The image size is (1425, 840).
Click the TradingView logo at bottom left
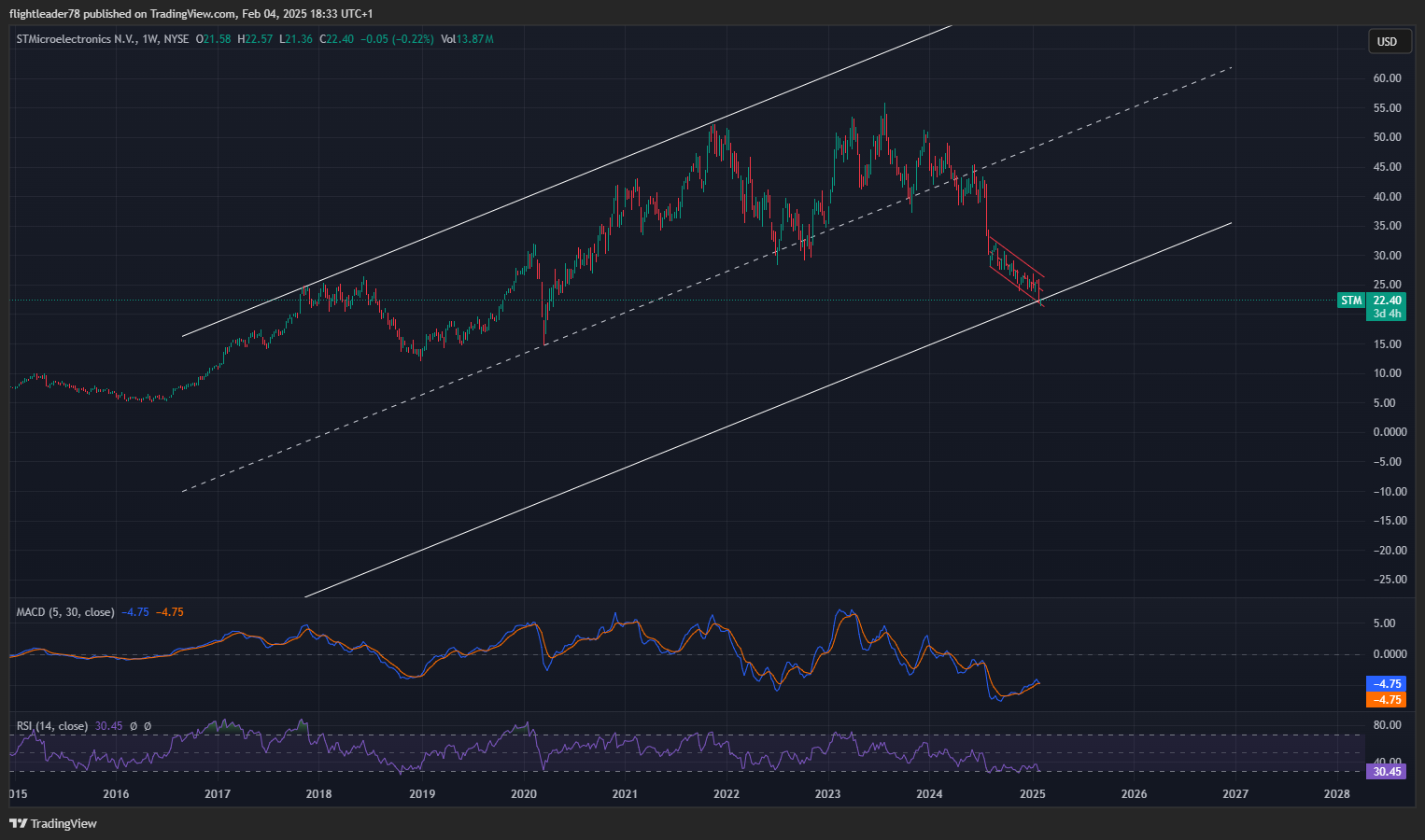tap(52, 823)
